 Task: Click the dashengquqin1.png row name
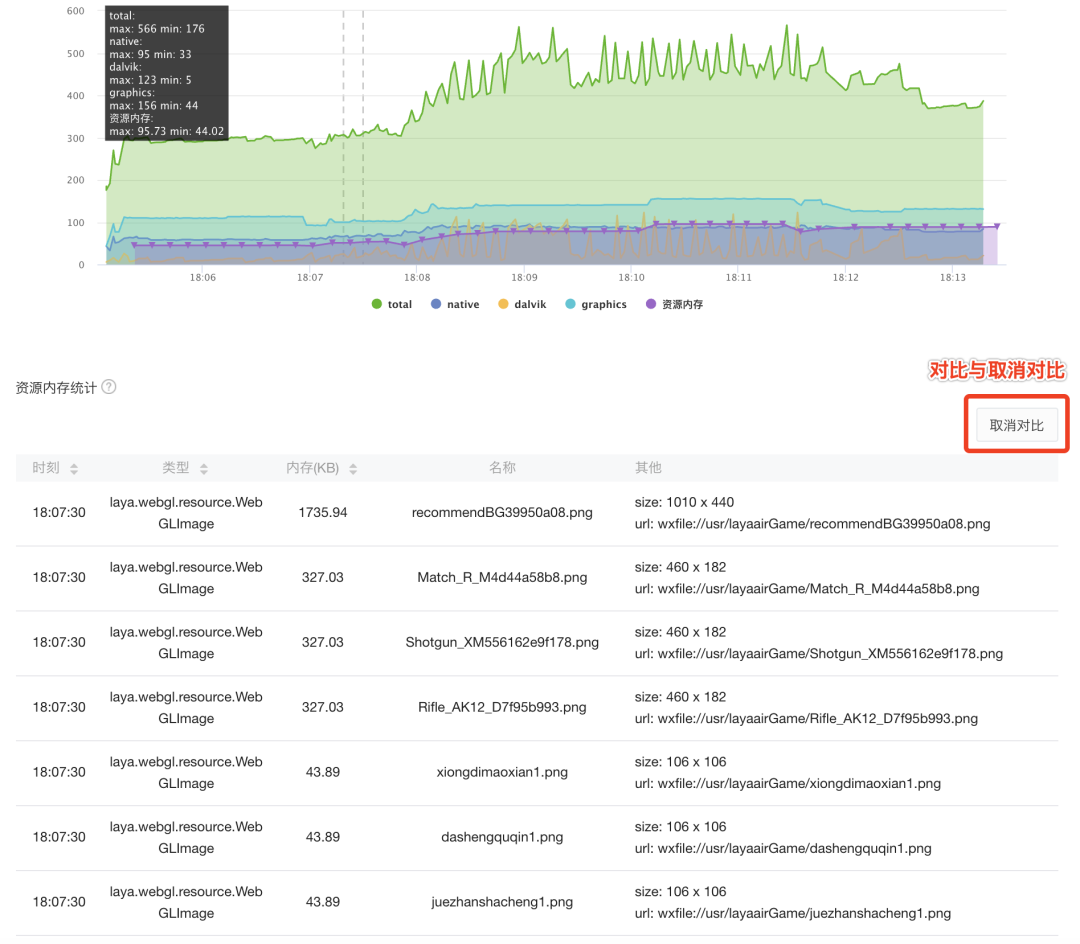pyautogui.click(x=502, y=837)
